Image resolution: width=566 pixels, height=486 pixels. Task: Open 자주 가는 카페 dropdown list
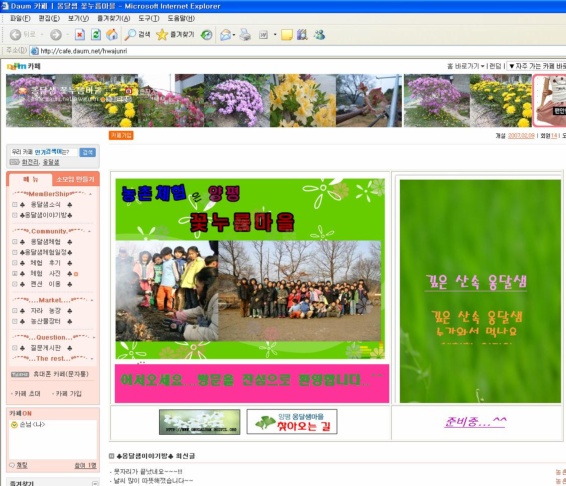(536, 66)
